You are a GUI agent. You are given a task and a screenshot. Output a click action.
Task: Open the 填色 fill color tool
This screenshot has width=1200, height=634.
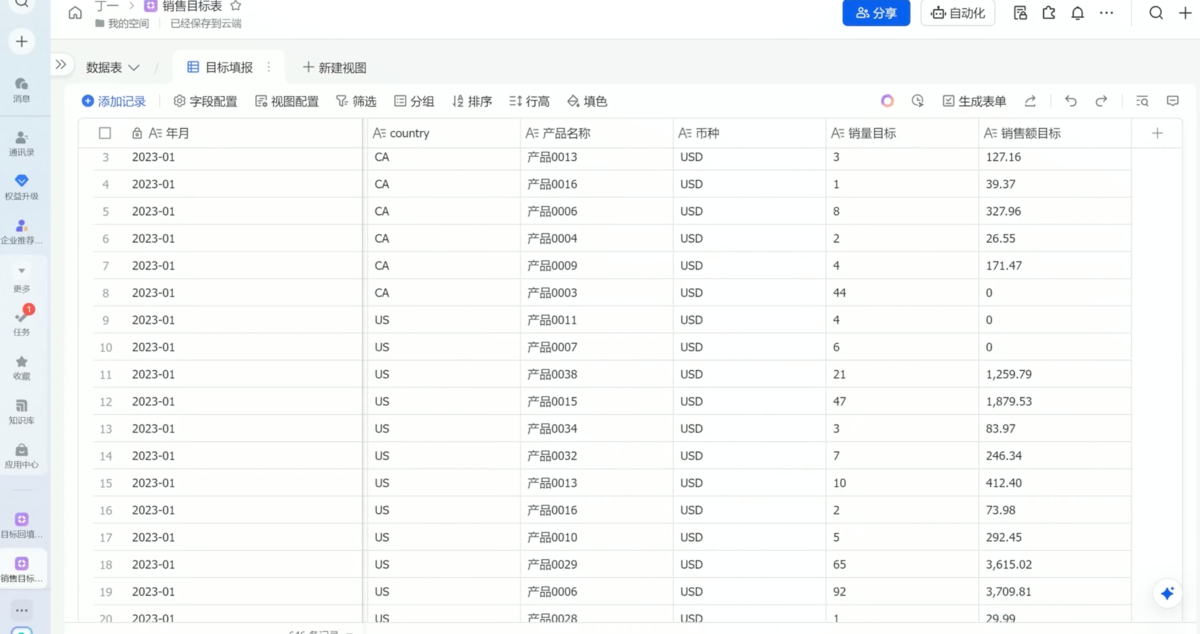coord(587,101)
